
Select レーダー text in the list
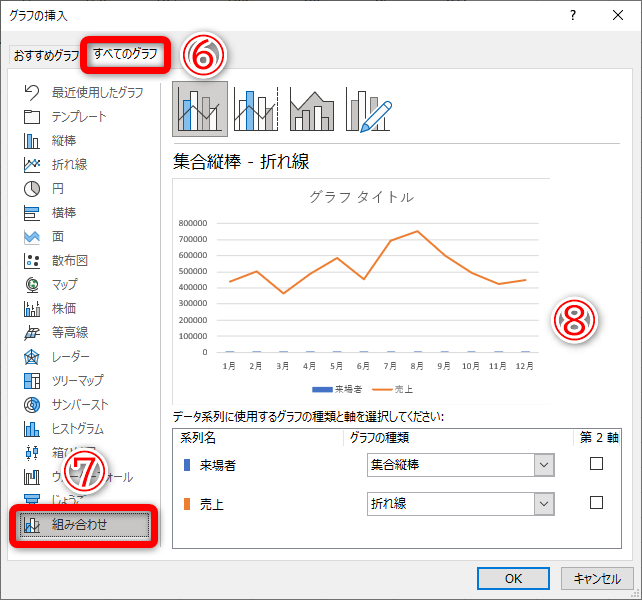(70, 357)
